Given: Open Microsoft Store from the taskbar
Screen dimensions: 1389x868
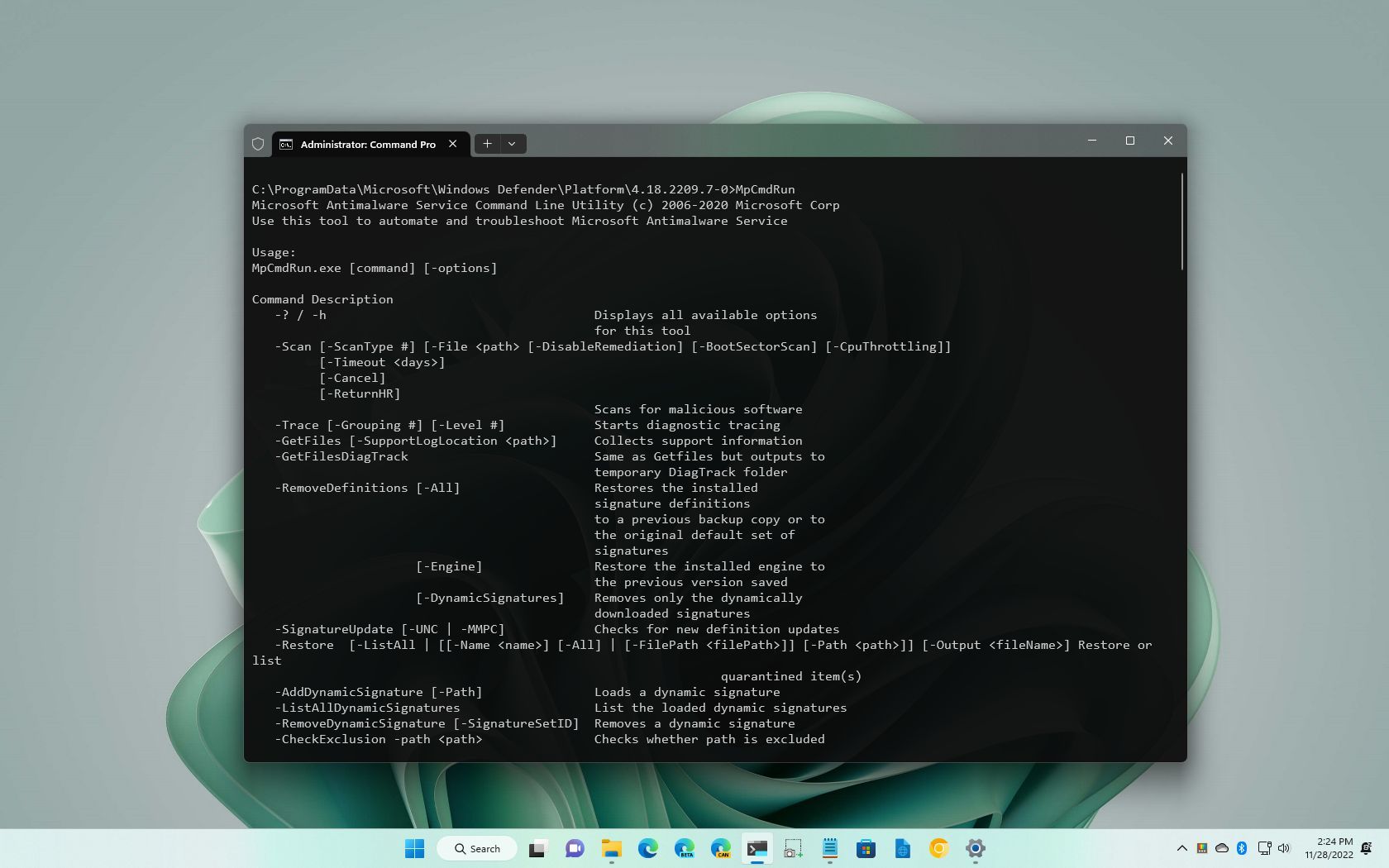Looking at the screenshot, I should (866, 848).
